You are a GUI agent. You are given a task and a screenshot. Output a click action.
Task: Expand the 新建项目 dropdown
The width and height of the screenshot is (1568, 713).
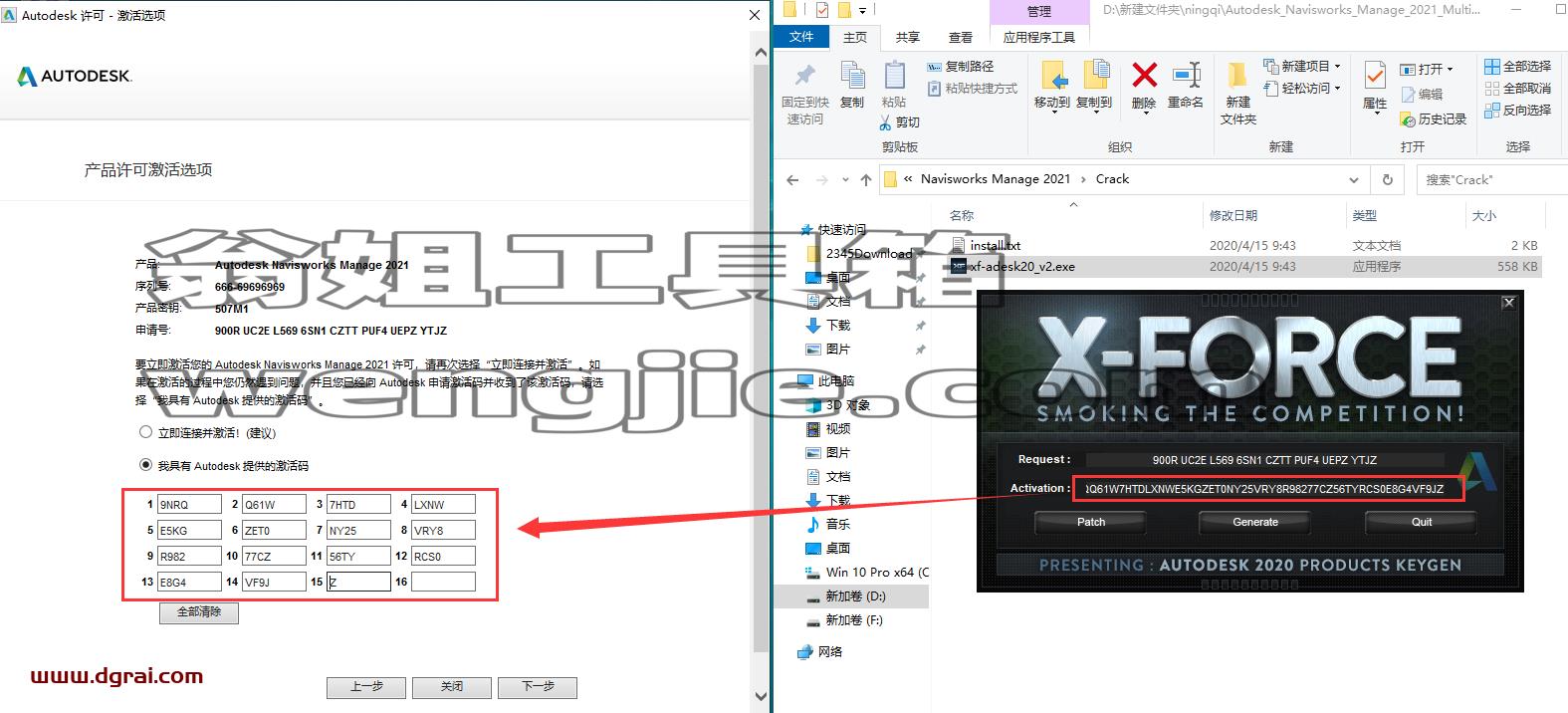coord(1338,67)
